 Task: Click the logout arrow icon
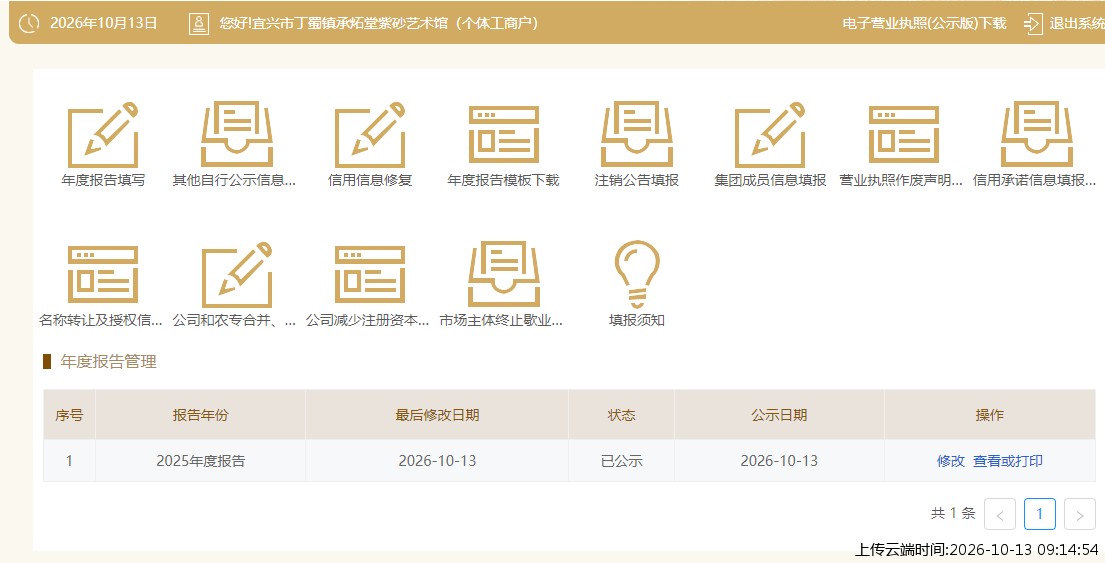[x=1032, y=23]
